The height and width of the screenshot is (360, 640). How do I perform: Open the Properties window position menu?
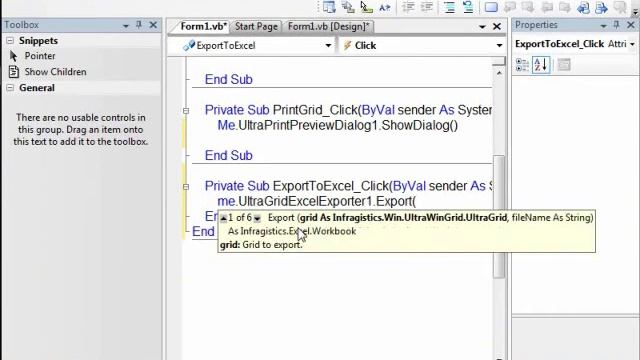point(603,26)
